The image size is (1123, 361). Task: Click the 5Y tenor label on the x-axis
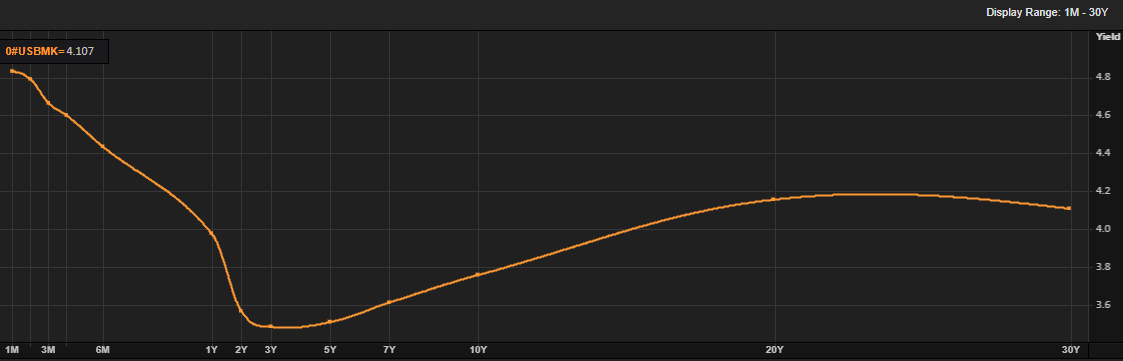(x=330, y=350)
